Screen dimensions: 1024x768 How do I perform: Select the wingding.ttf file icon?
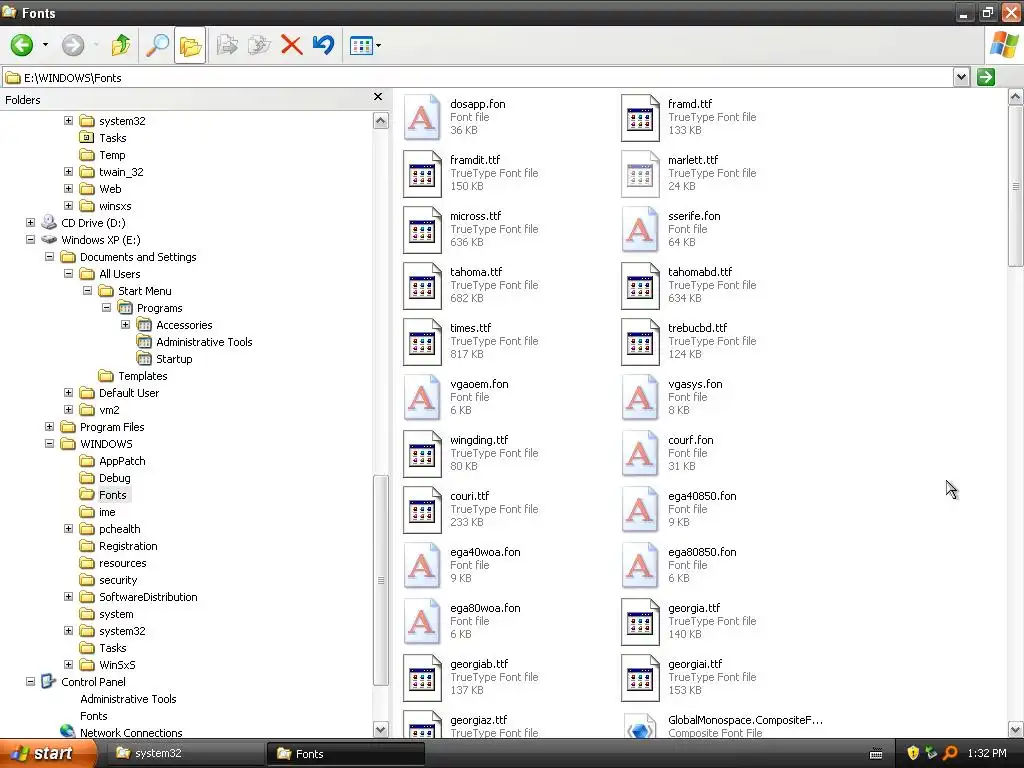pyautogui.click(x=422, y=454)
